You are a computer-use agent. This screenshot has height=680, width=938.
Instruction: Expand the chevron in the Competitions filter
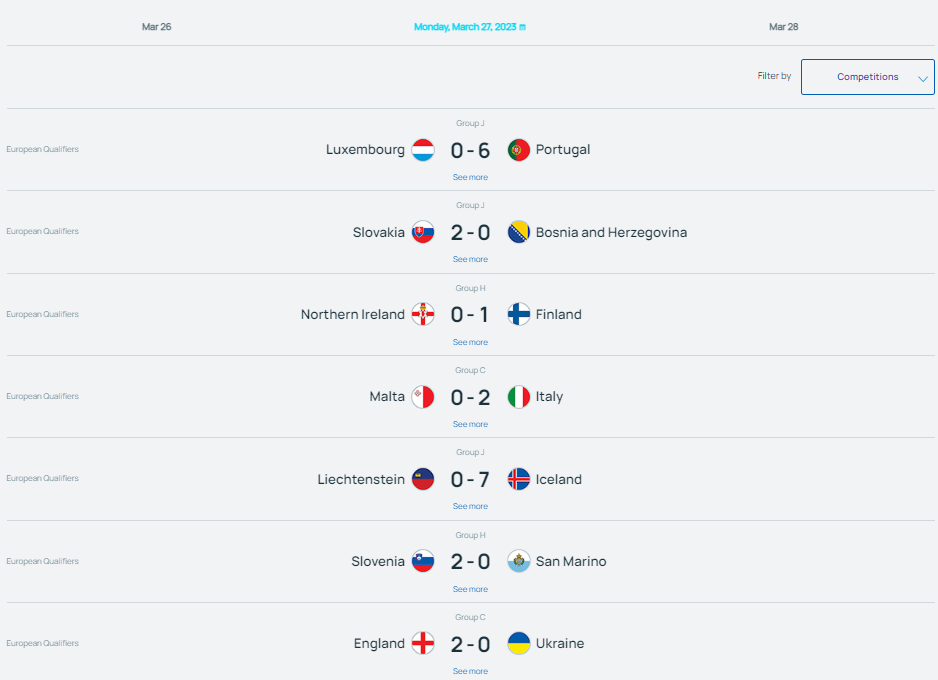click(x=922, y=78)
